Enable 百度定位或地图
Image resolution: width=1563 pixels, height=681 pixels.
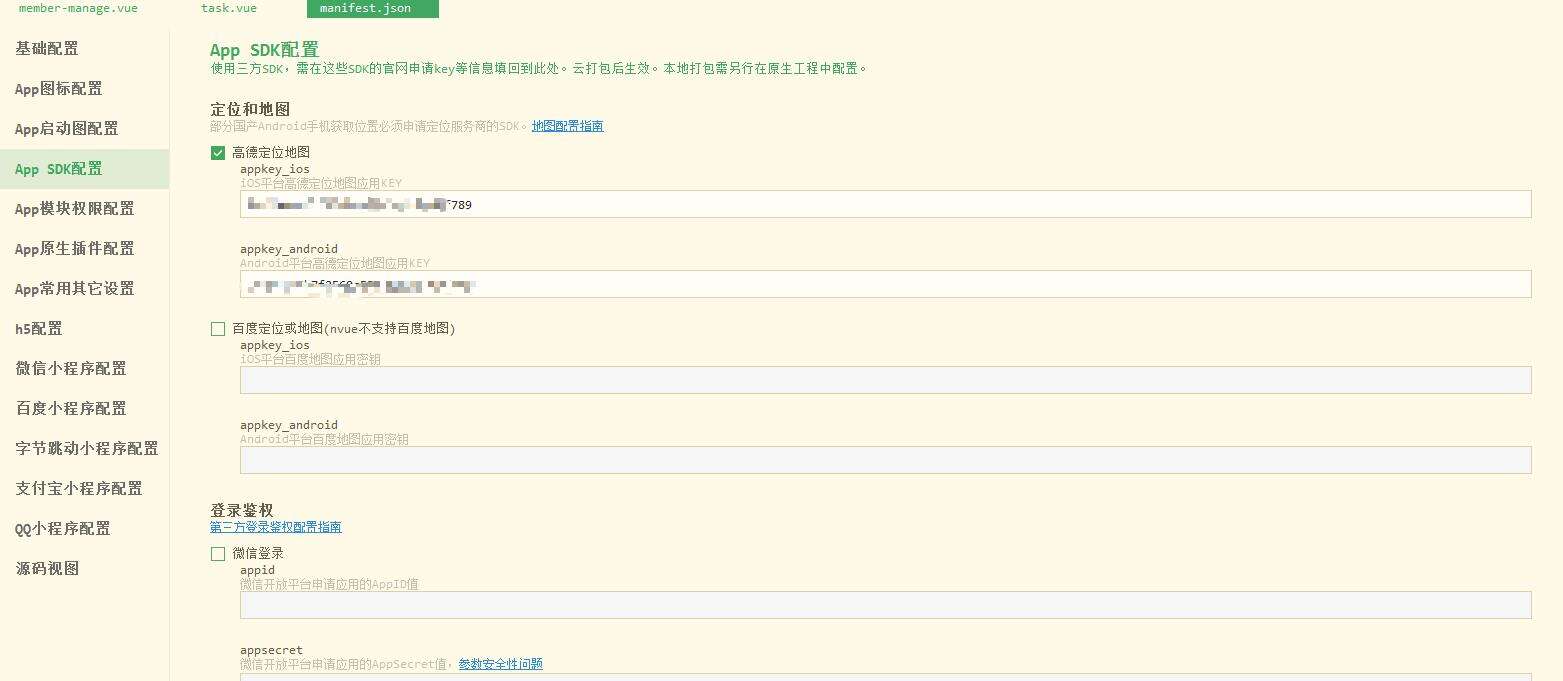[217, 328]
